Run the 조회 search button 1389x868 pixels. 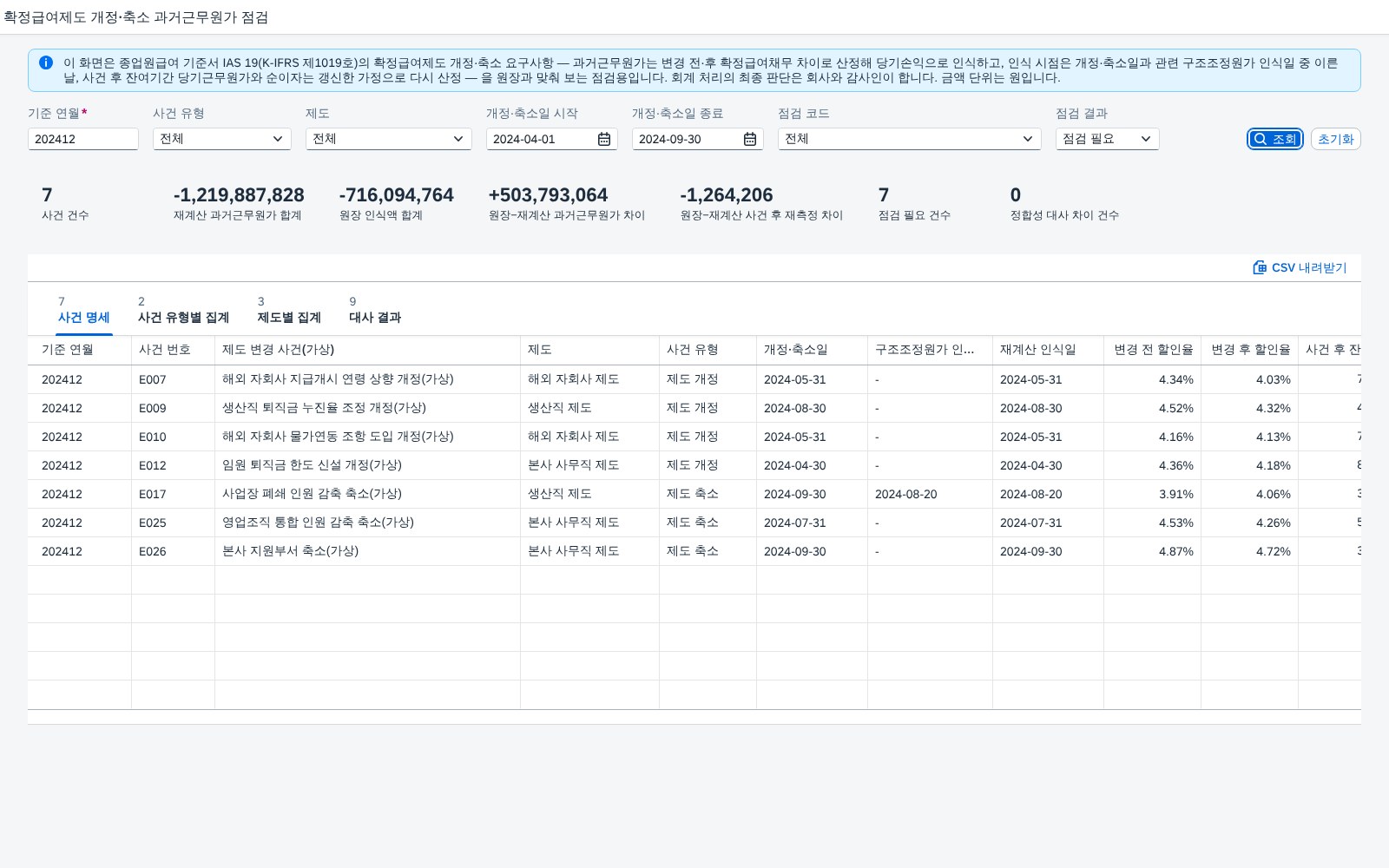1275,139
